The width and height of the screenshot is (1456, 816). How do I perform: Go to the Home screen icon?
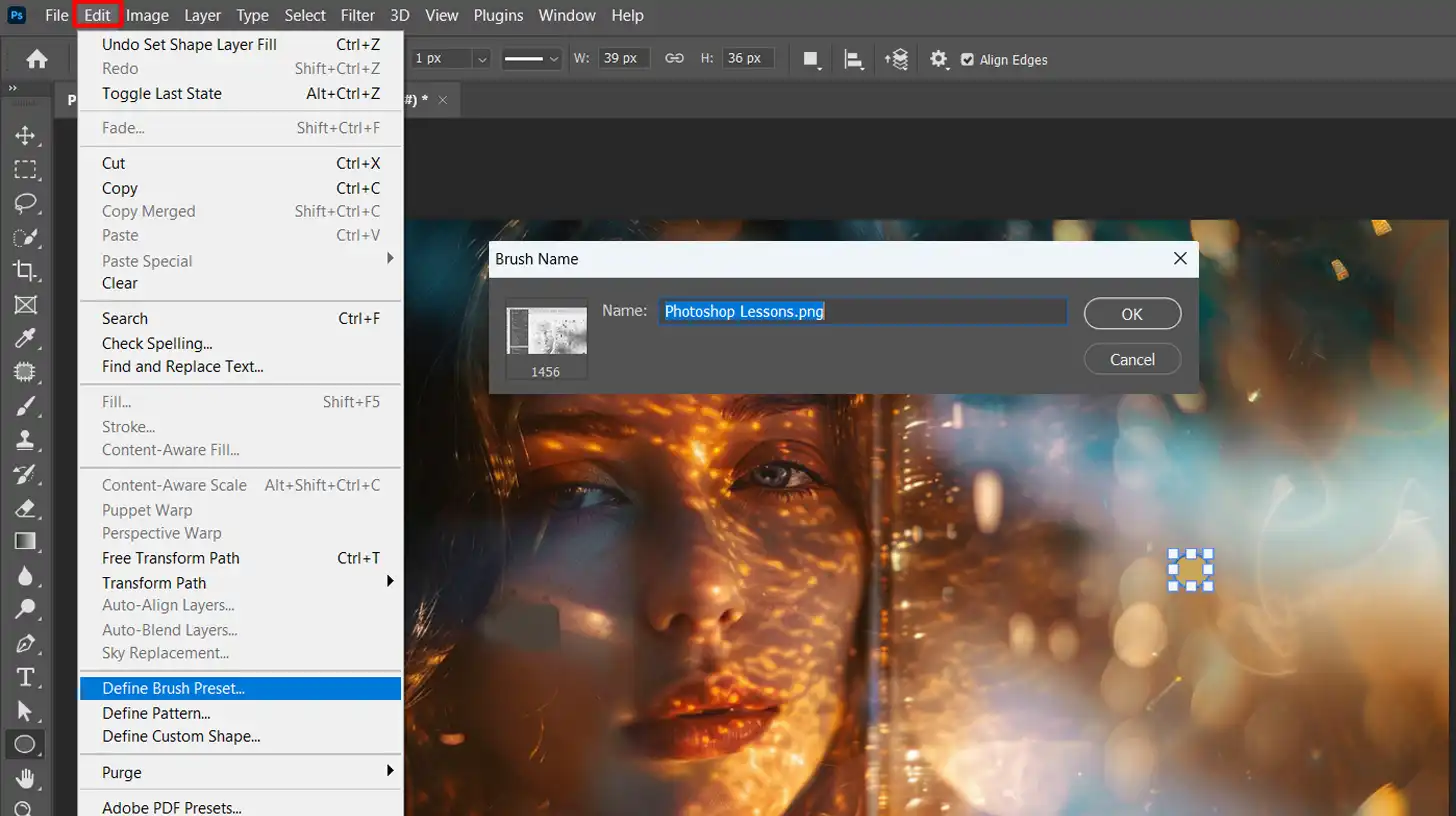tap(37, 59)
